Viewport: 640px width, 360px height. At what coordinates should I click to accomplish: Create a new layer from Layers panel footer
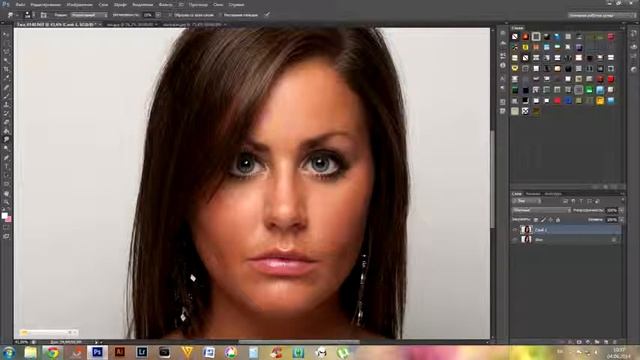605,342
